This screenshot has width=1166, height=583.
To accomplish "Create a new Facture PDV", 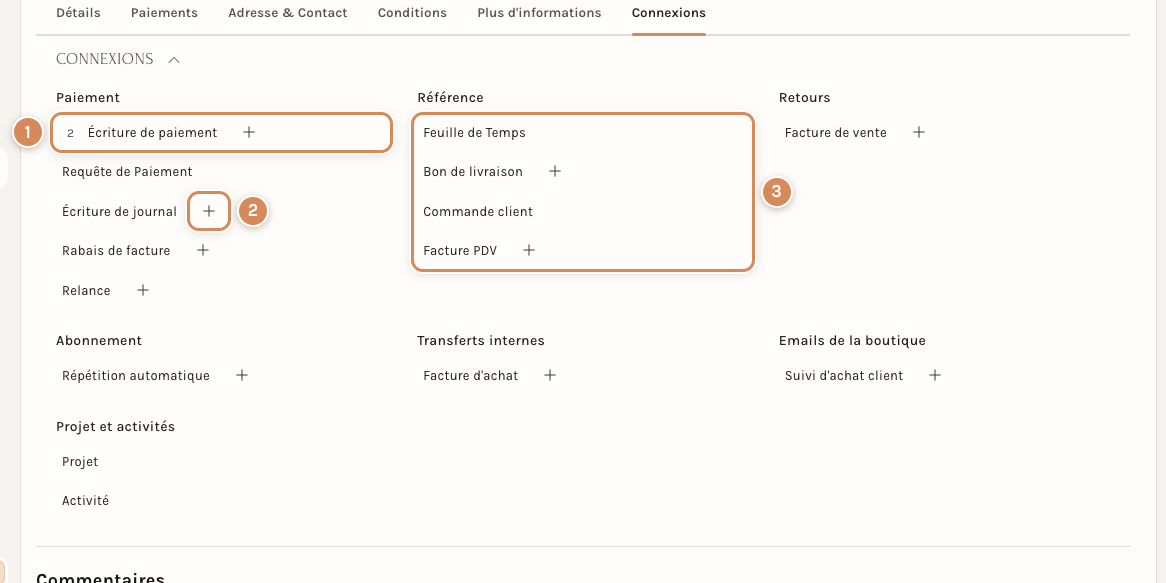I will pyautogui.click(x=529, y=251).
